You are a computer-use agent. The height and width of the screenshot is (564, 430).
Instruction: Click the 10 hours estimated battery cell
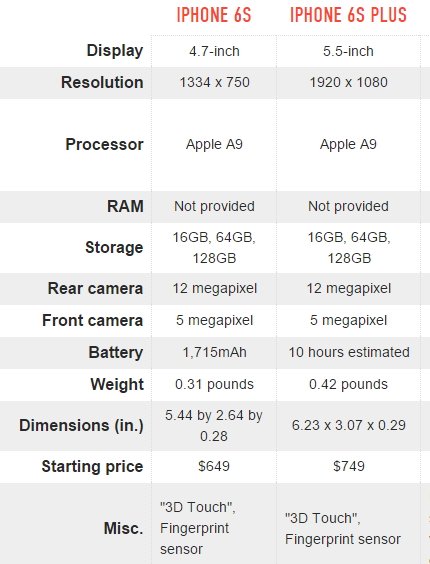(x=349, y=352)
